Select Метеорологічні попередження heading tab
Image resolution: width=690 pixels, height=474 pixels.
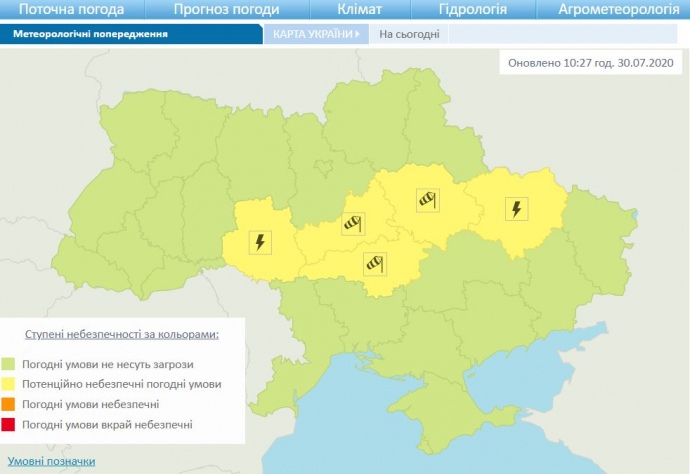[x=90, y=33]
